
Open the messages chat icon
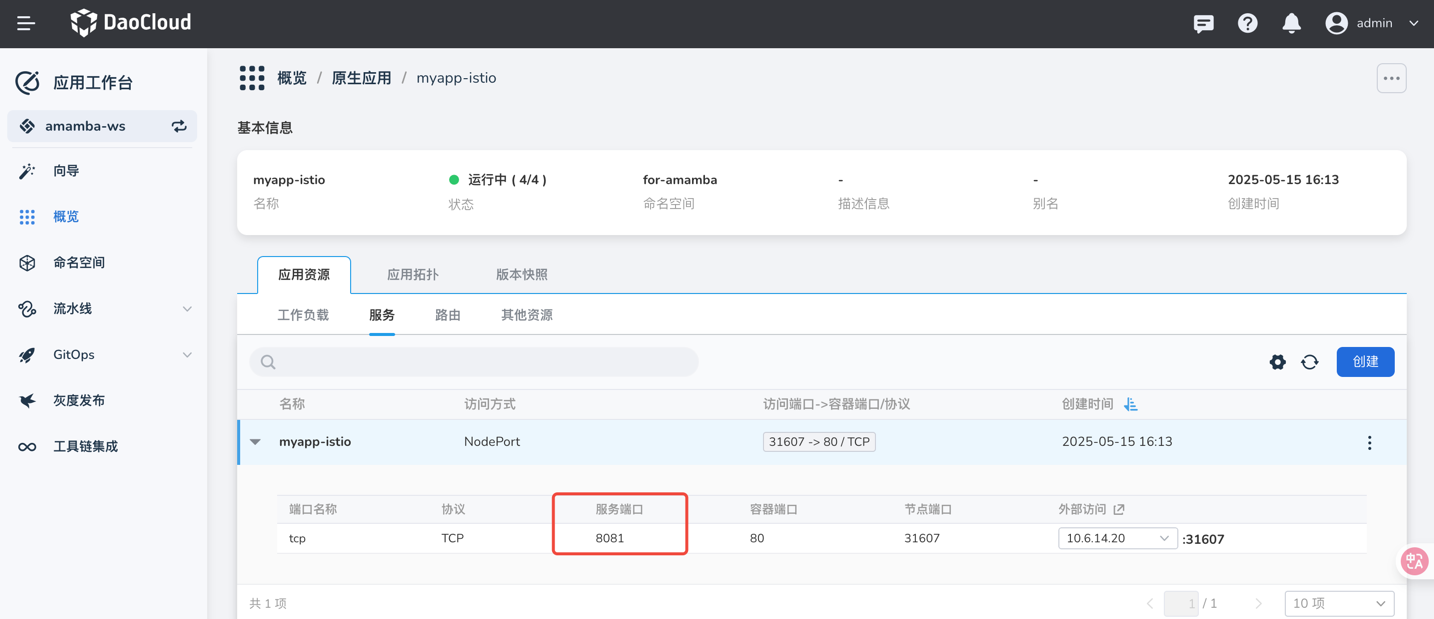(1203, 23)
